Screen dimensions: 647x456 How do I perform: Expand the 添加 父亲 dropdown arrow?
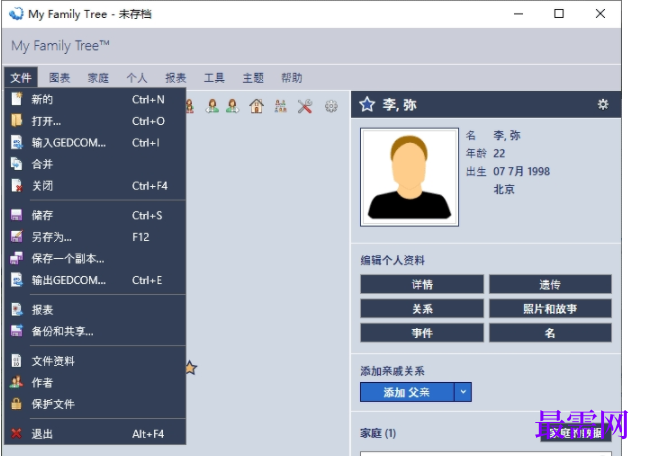point(463,392)
